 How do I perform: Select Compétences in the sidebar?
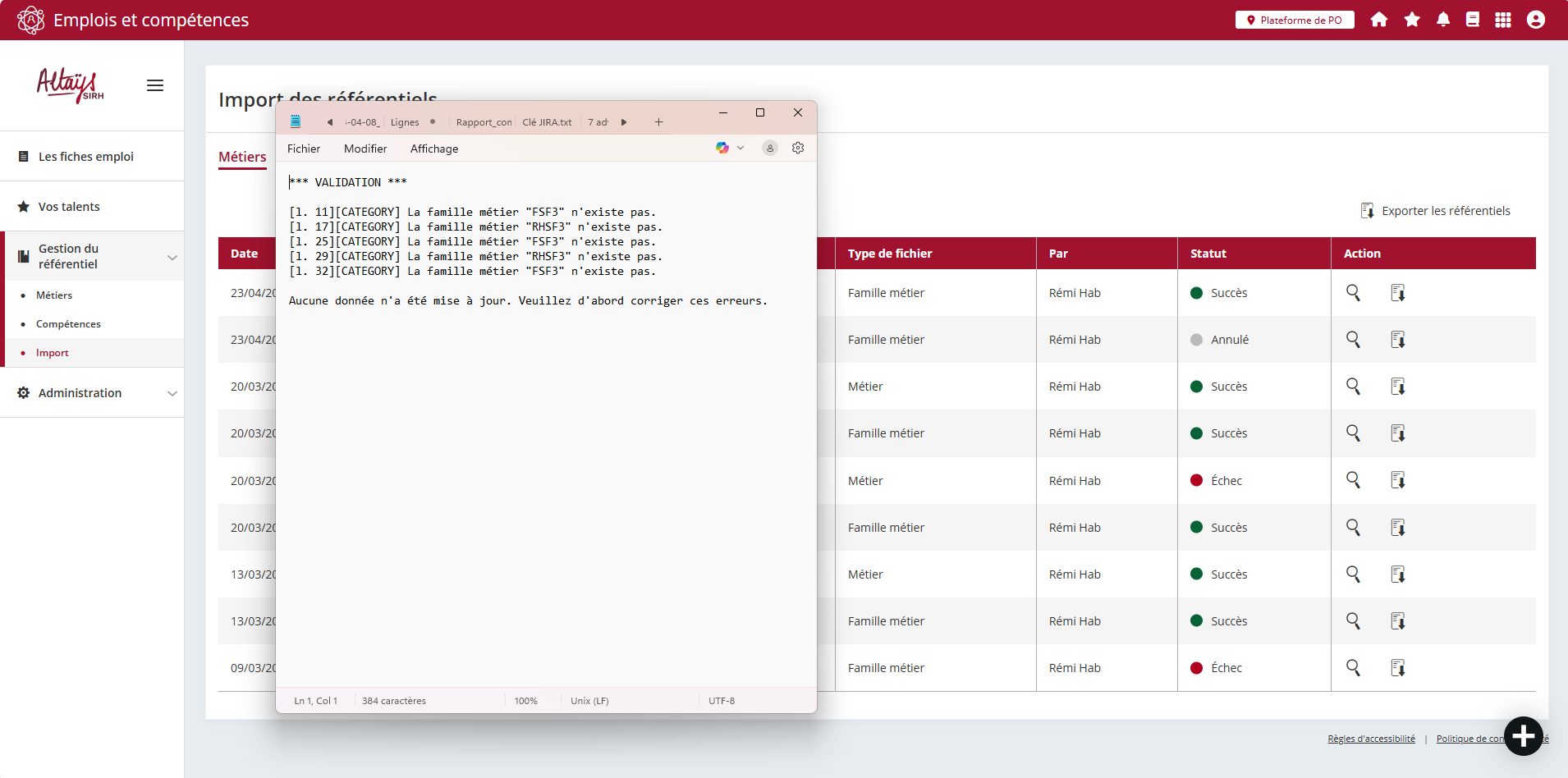(x=68, y=324)
